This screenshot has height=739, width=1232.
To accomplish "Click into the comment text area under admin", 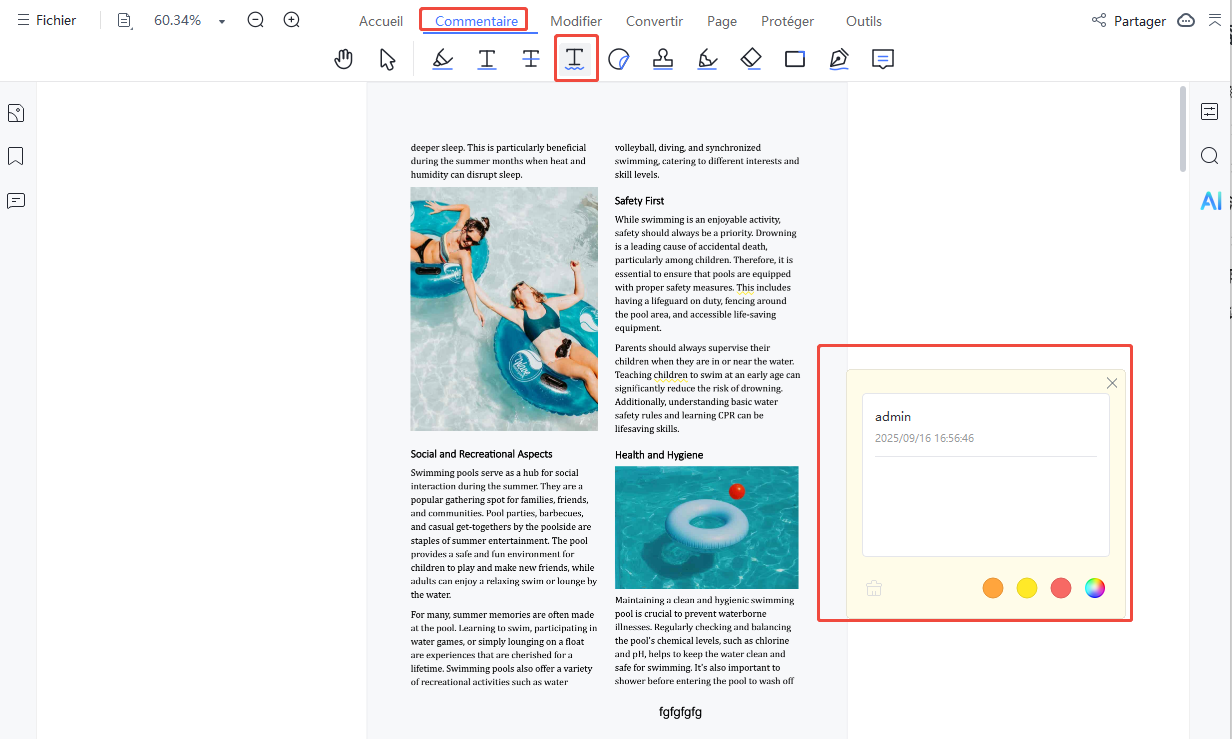I will pos(985,505).
